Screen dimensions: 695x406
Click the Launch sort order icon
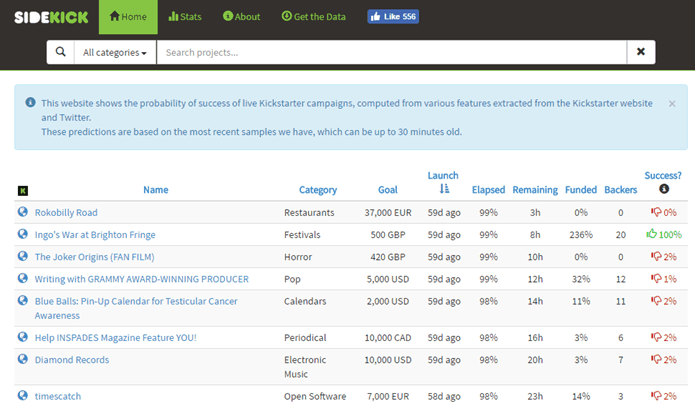444,189
